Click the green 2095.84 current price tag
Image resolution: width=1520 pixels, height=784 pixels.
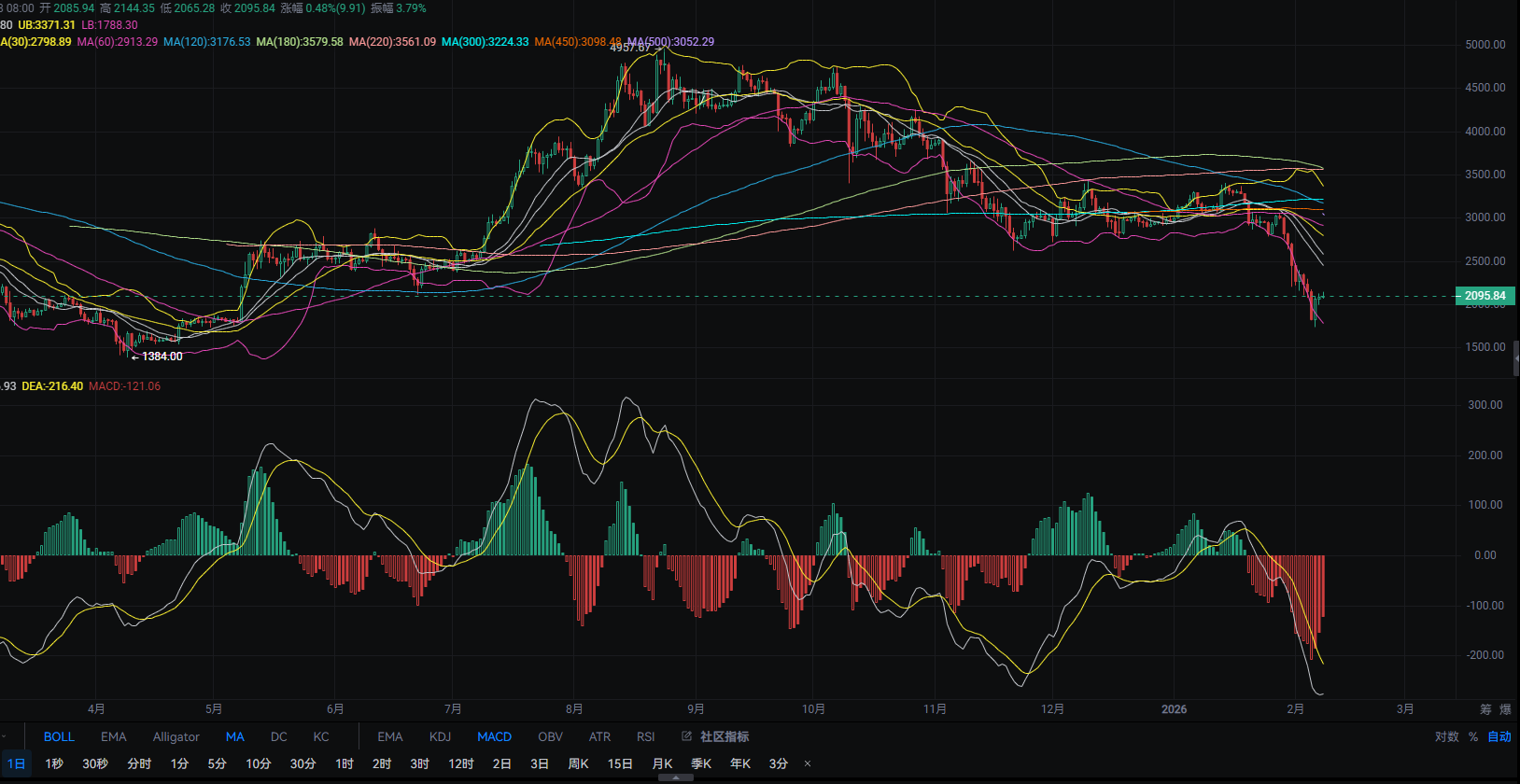click(1485, 296)
